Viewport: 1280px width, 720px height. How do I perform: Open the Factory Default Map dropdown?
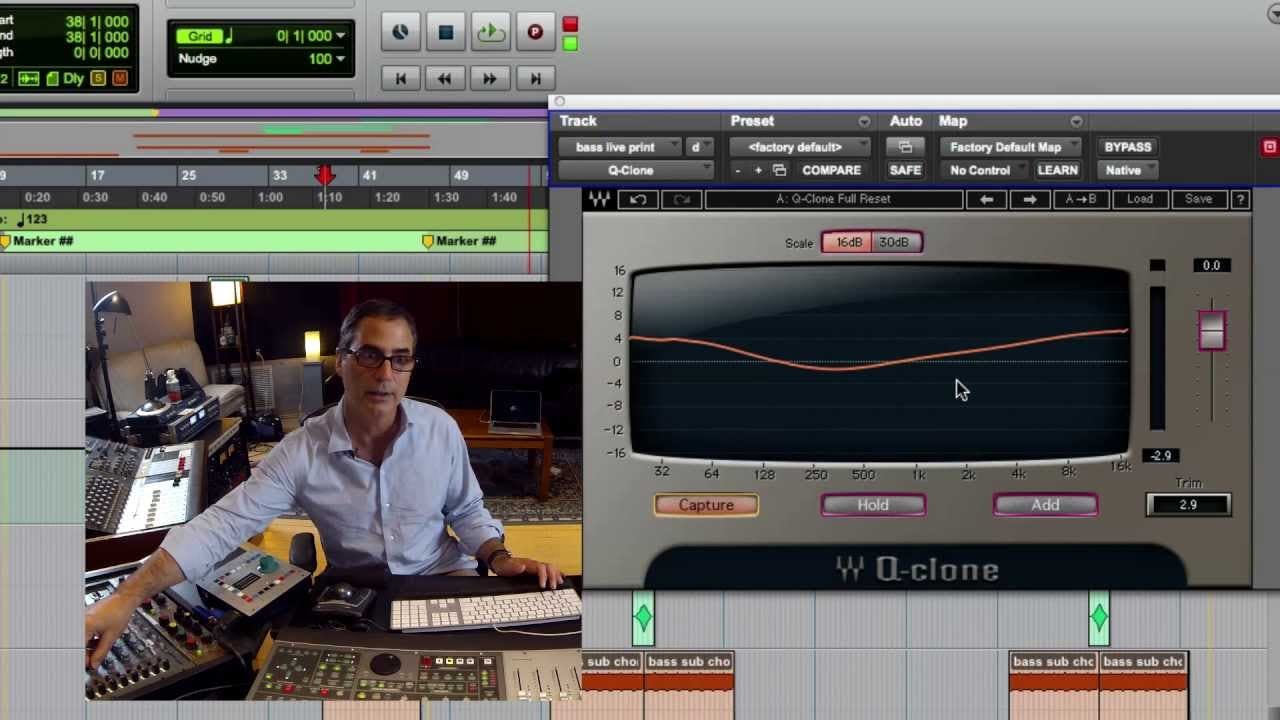coord(1011,147)
